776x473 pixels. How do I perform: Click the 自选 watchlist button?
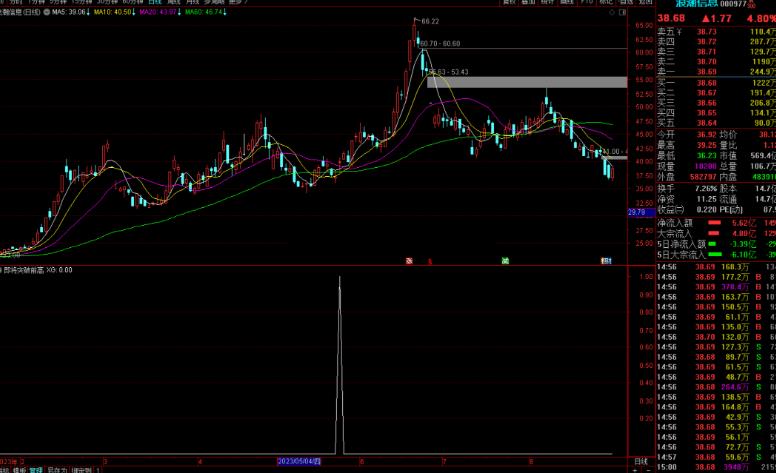(626, 2)
